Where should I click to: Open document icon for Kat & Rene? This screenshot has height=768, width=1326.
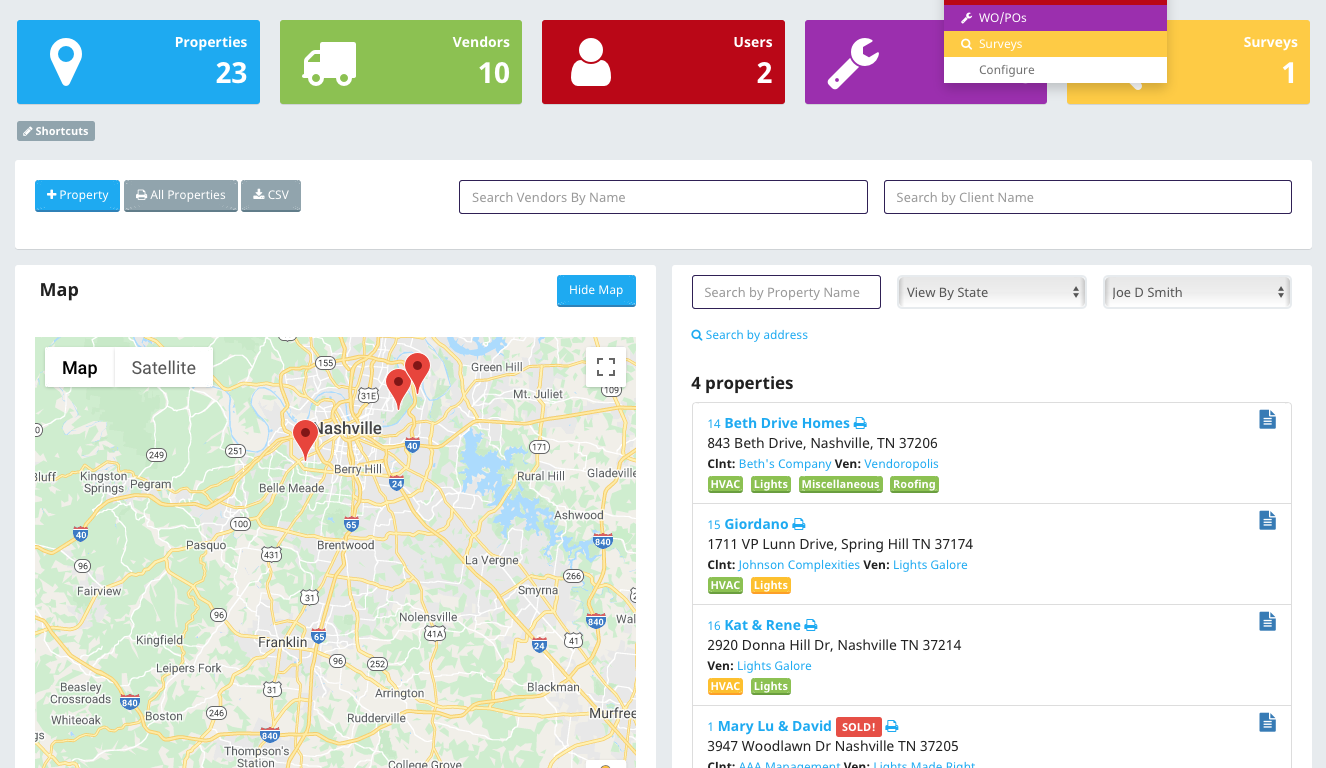point(1267,622)
